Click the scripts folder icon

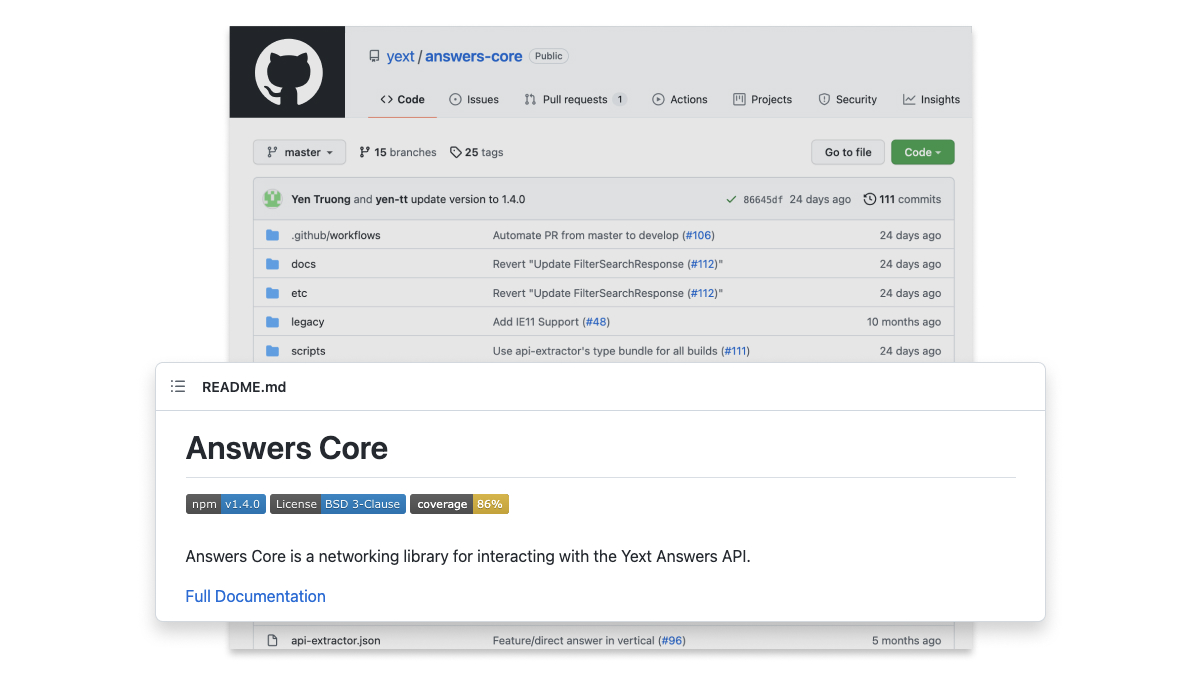[x=272, y=351]
